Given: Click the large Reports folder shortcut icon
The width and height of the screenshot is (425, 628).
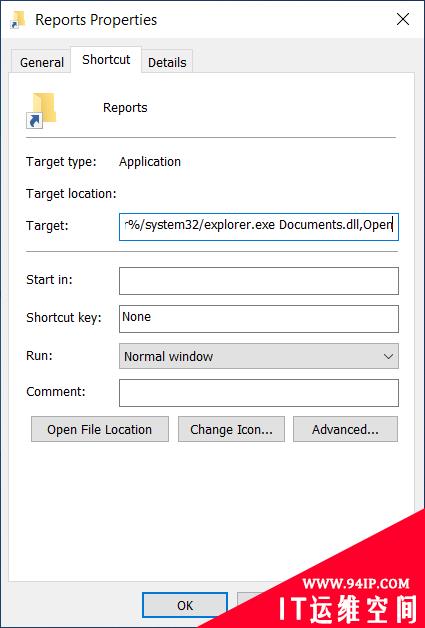Looking at the screenshot, I should pyautogui.click(x=41, y=110).
